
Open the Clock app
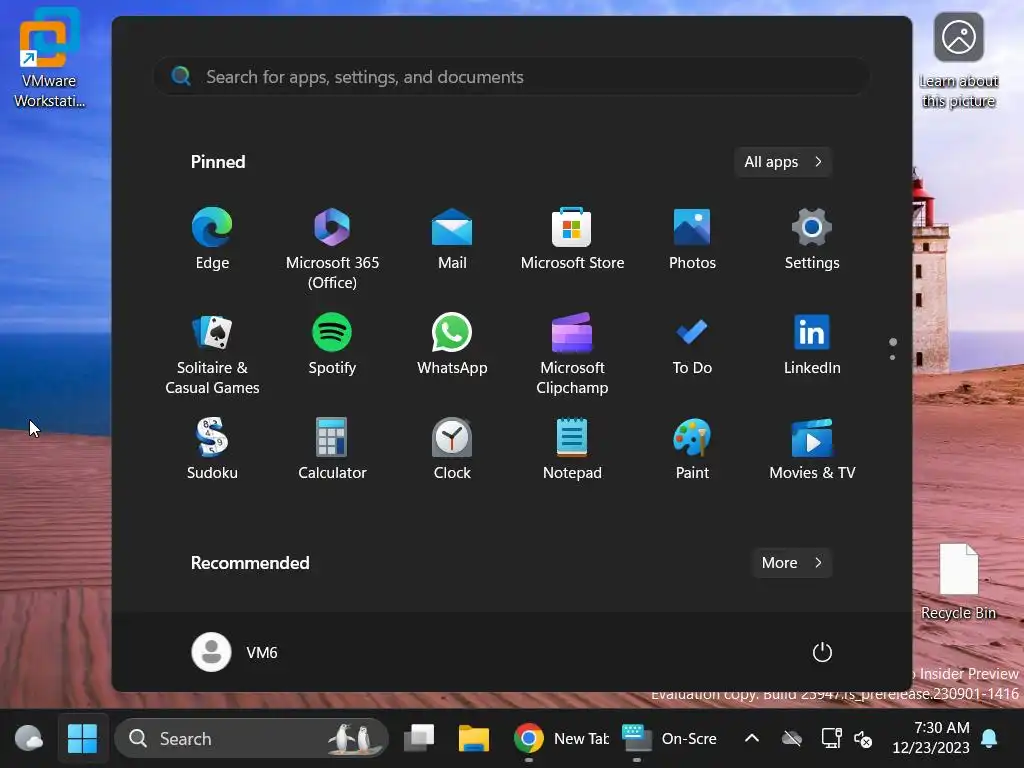tap(452, 449)
